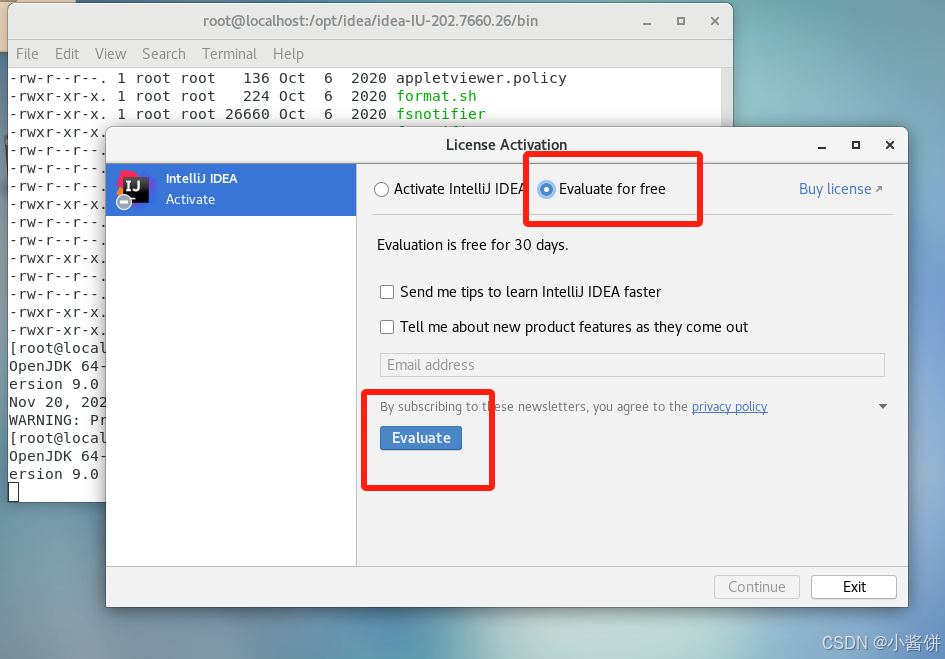The height and width of the screenshot is (659, 945).
Task: Click Exit button in License Activation
Action: 854,587
